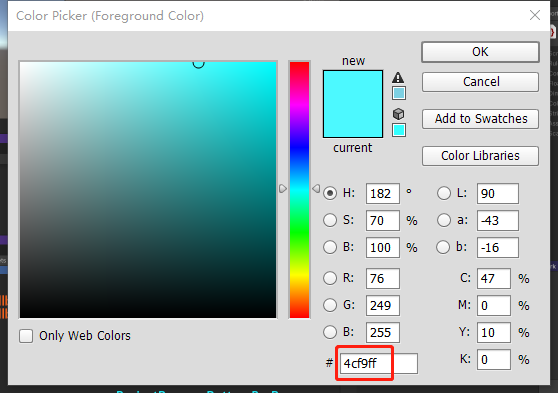
Task: Open Color Libraries
Action: [x=480, y=156]
